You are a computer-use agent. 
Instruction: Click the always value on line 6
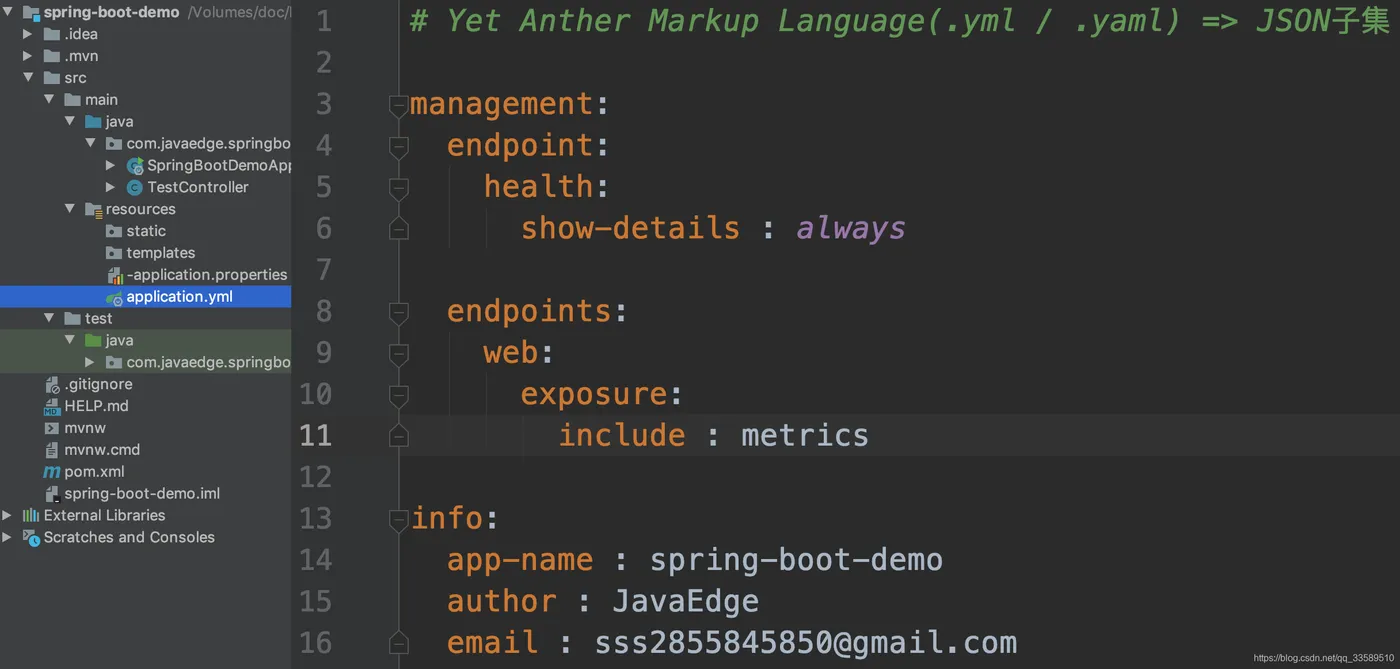coord(851,229)
